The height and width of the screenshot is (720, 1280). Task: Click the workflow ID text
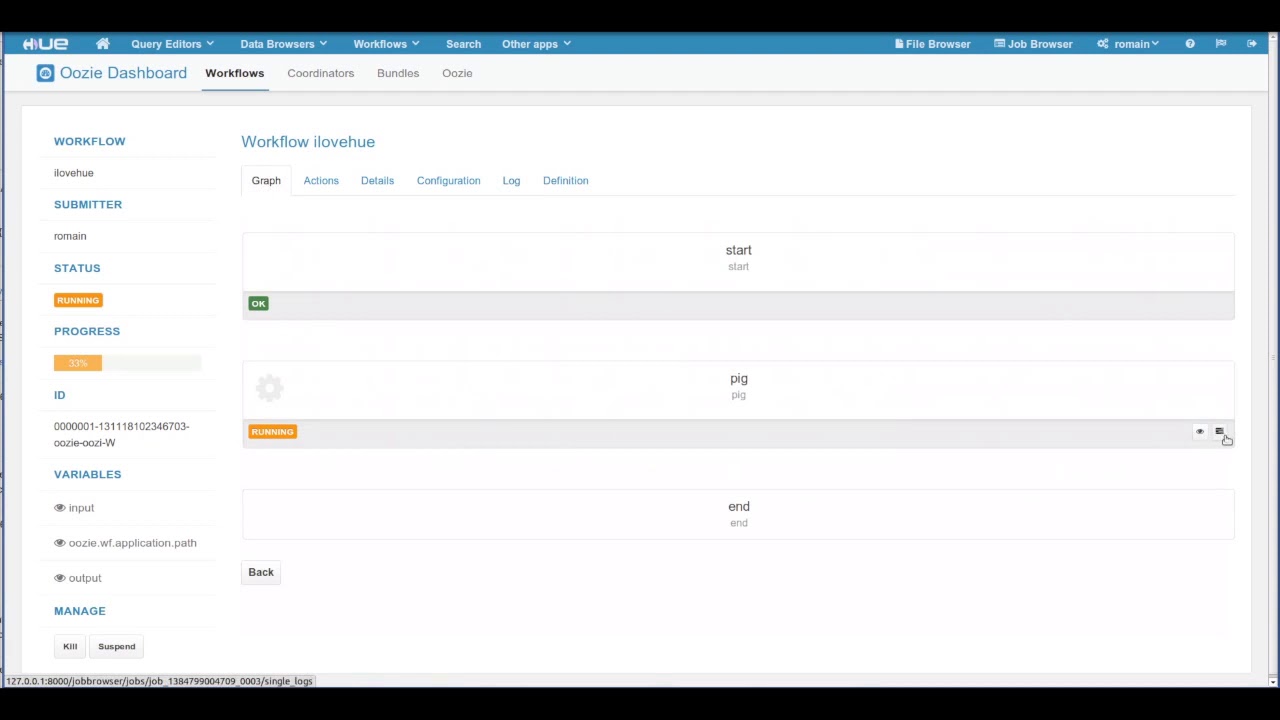pyautogui.click(x=121, y=434)
